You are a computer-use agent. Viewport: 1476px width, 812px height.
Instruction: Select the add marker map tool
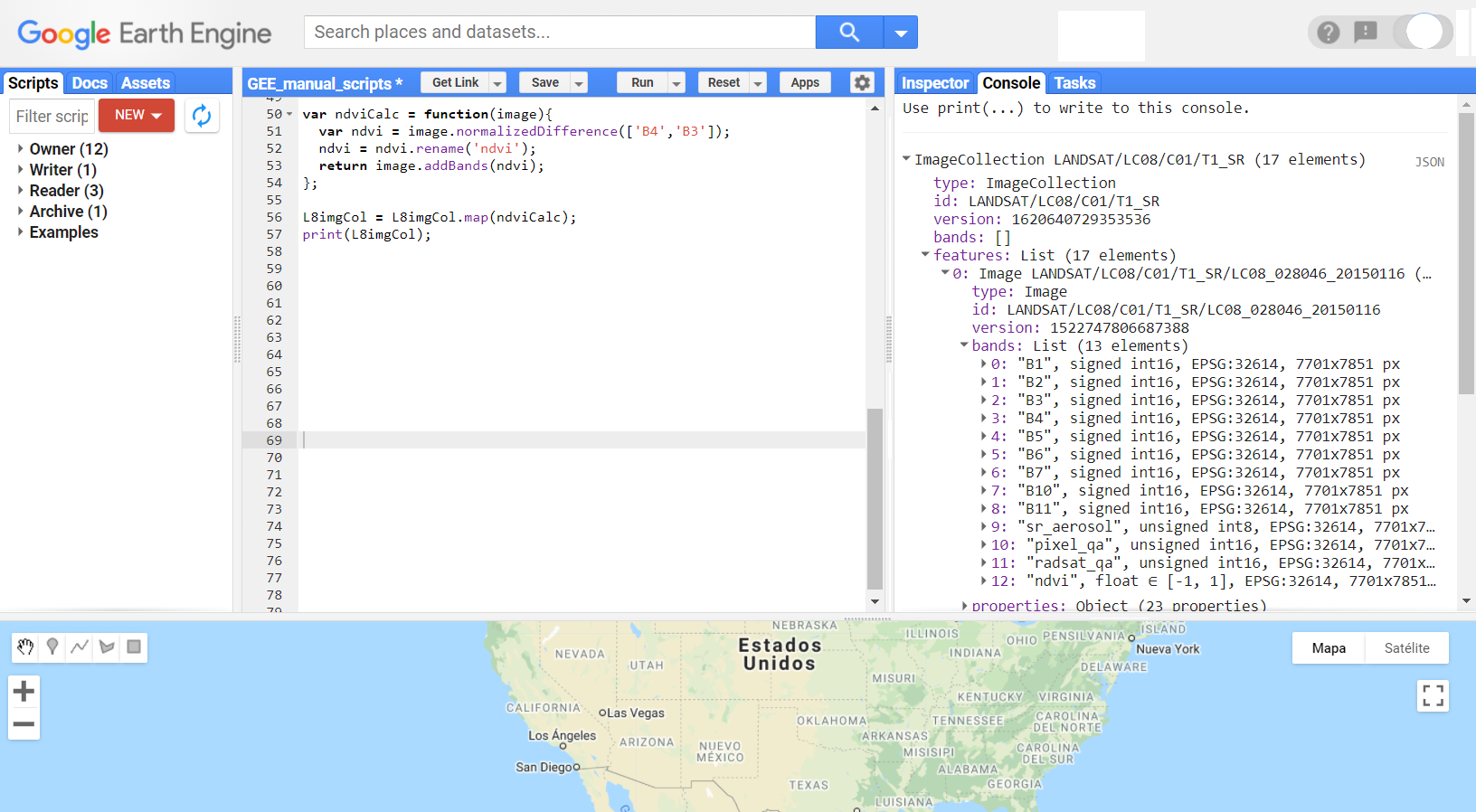pyautogui.click(x=52, y=647)
